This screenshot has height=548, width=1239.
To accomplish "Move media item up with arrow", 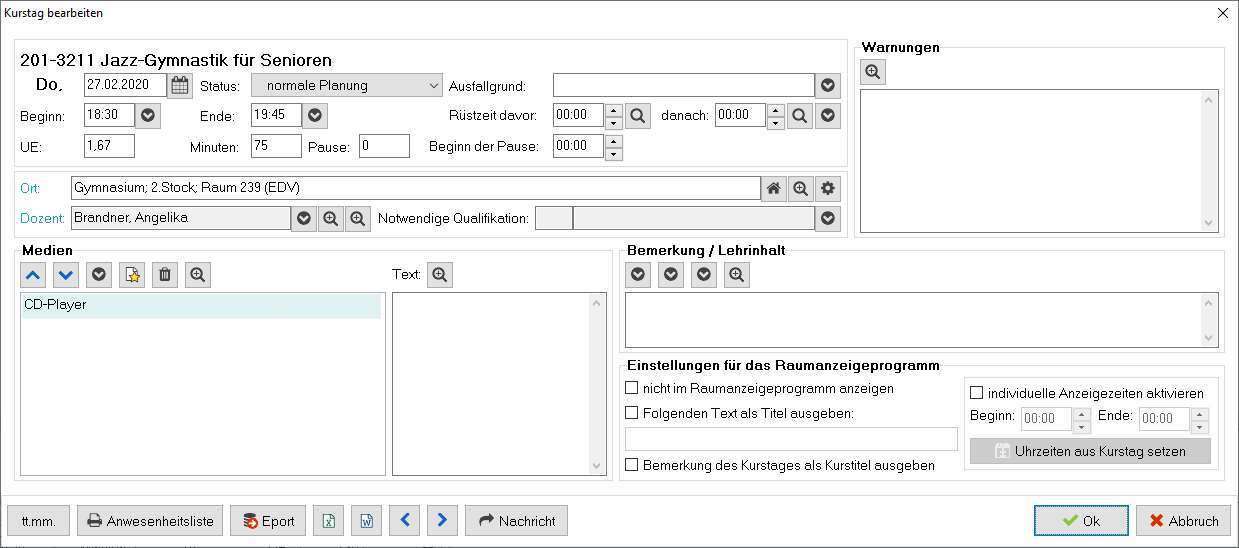I will coord(33,275).
